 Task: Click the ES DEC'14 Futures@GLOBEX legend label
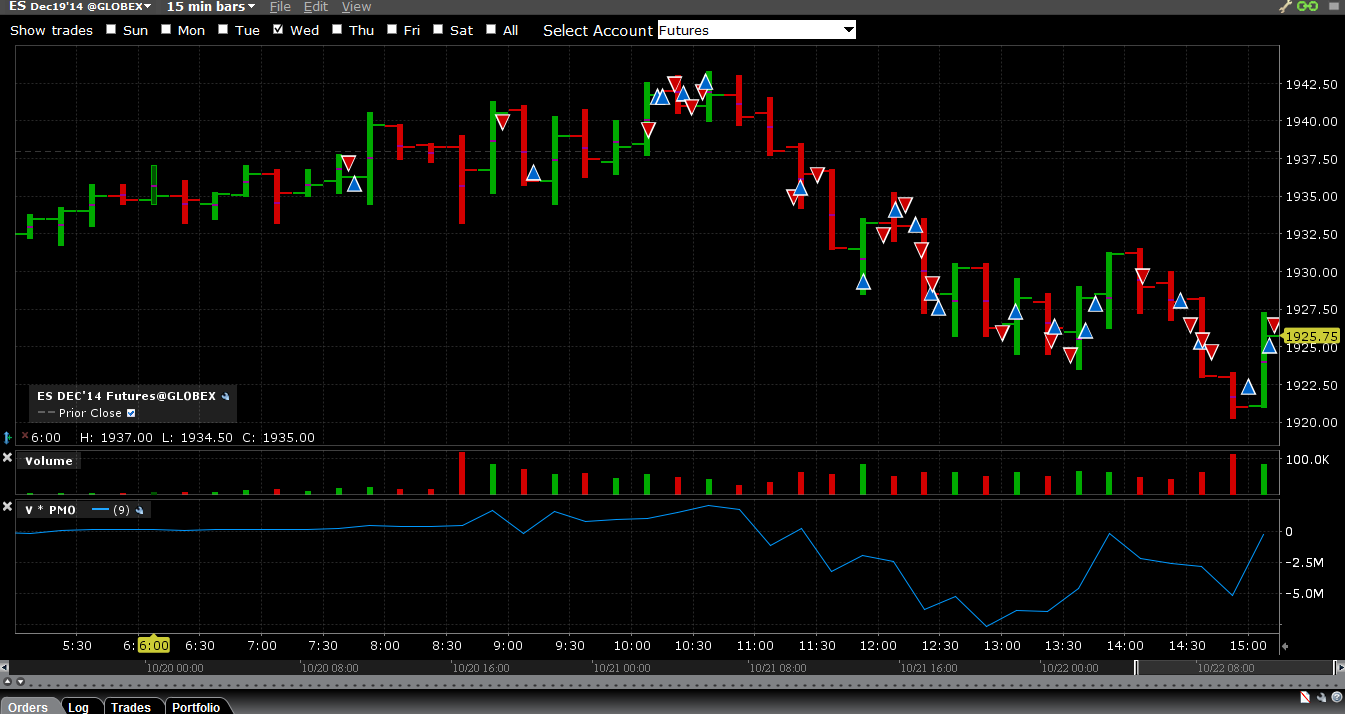(x=126, y=396)
